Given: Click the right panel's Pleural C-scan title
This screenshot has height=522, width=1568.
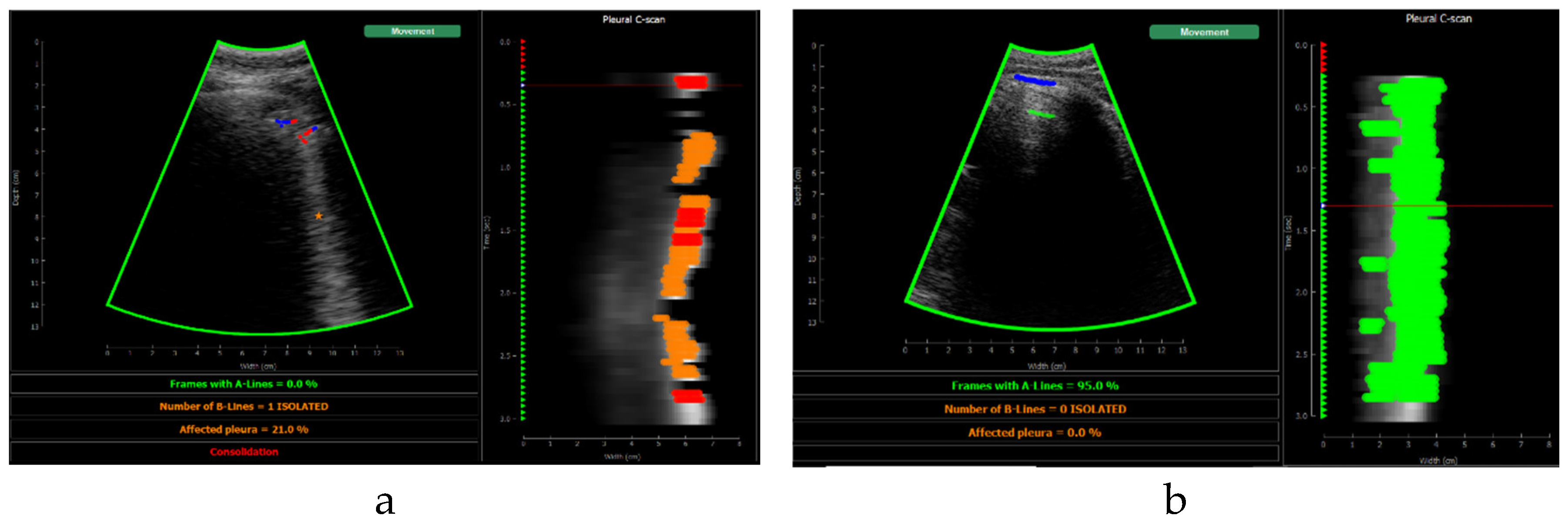Looking at the screenshot, I should 1438,19.
